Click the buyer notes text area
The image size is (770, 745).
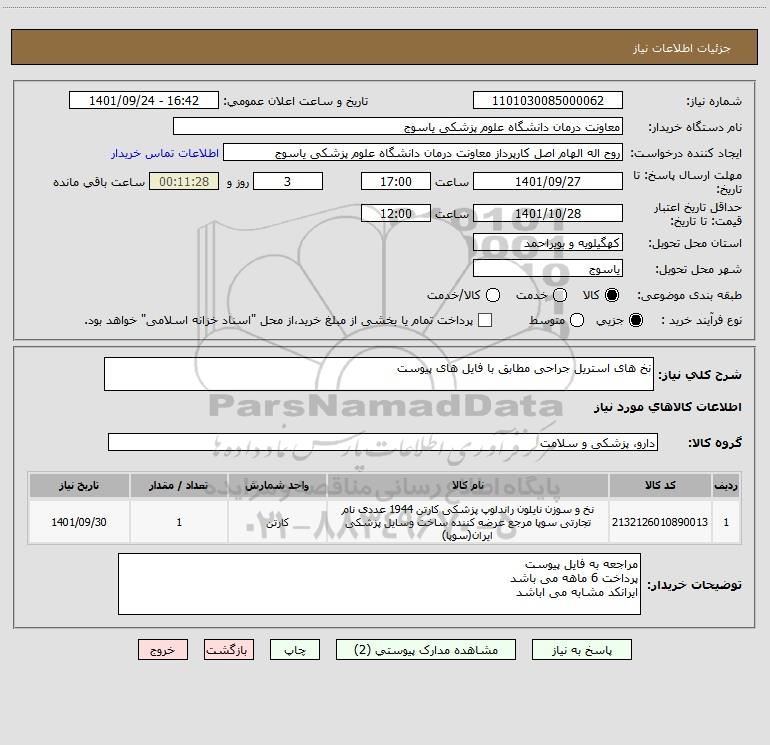pos(379,584)
